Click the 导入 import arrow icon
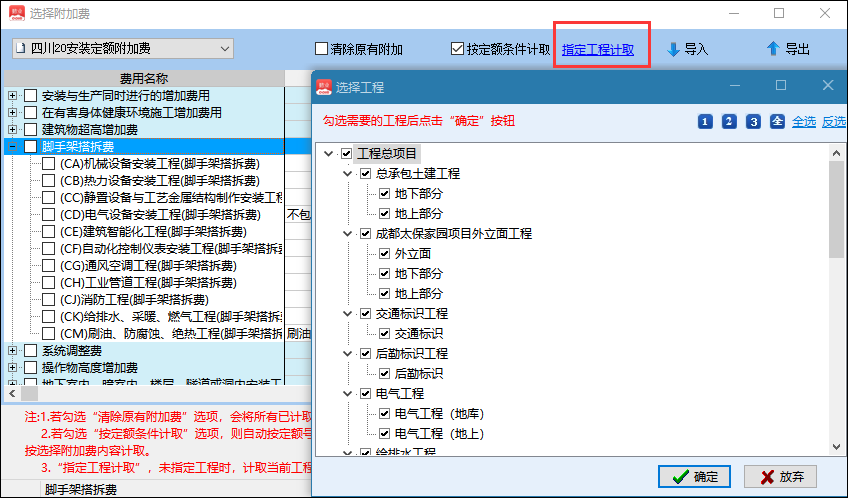This screenshot has width=848, height=498. pyautogui.click(x=673, y=48)
